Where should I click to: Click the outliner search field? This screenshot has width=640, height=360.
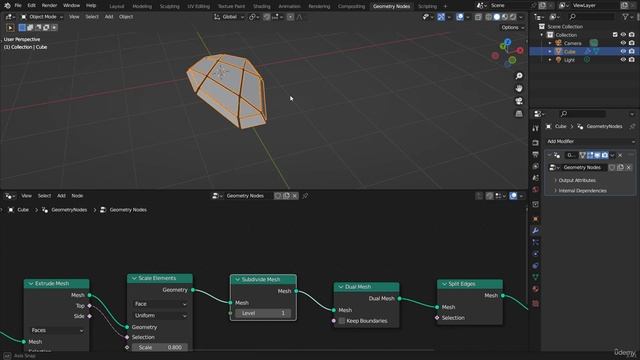point(591,17)
